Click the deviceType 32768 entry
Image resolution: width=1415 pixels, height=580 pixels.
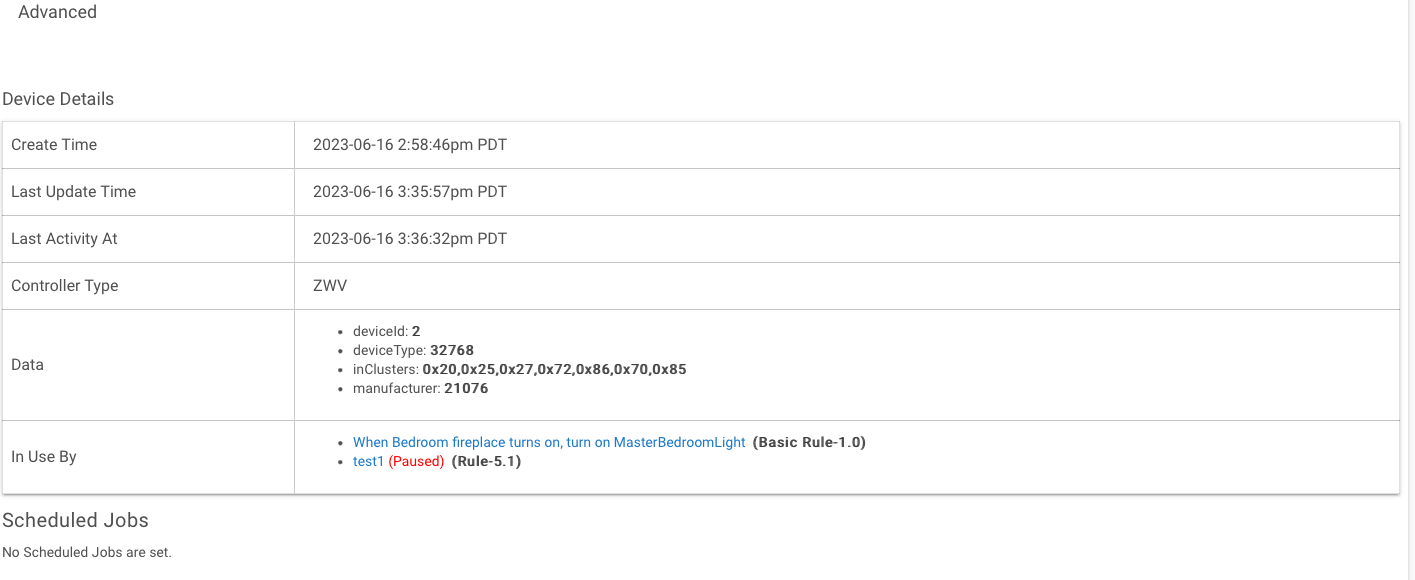click(x=413, y=350)
